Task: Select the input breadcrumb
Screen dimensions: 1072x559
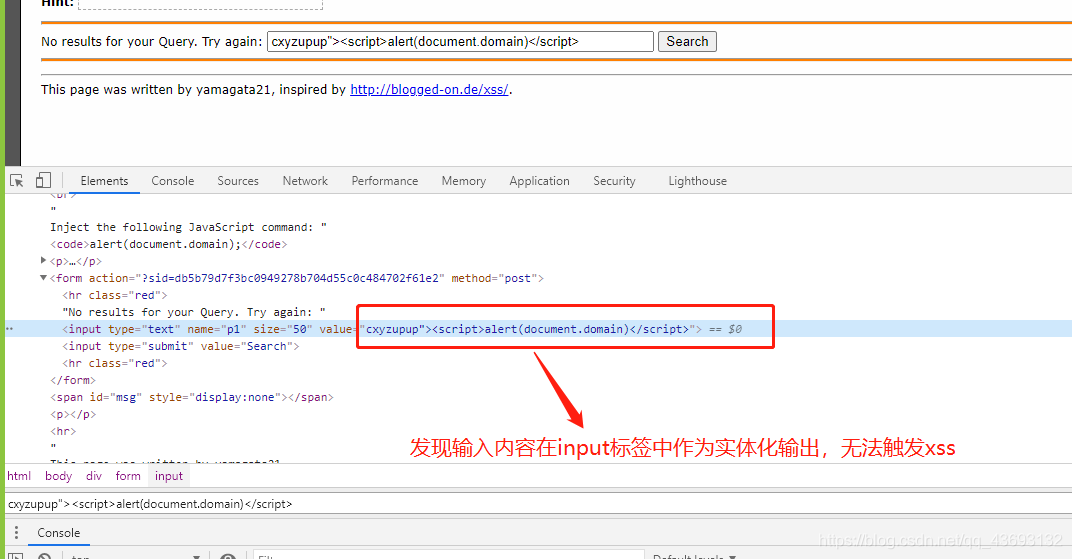Action: tap(169, 476)
